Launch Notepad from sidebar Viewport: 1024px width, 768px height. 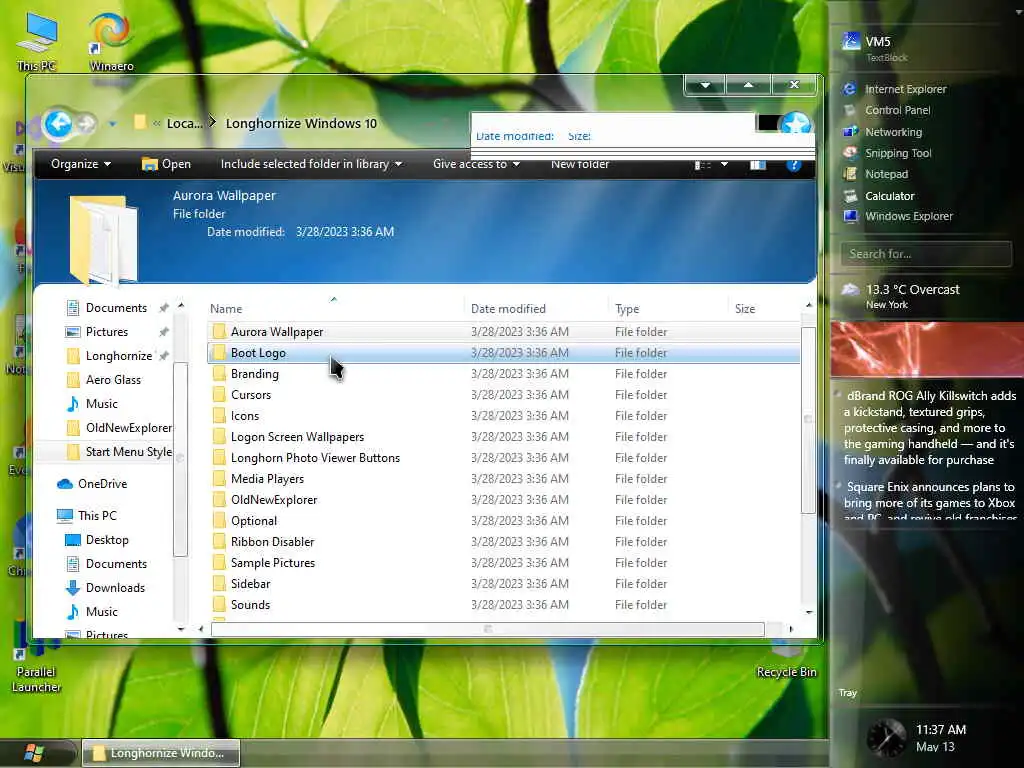click(876, 174)
